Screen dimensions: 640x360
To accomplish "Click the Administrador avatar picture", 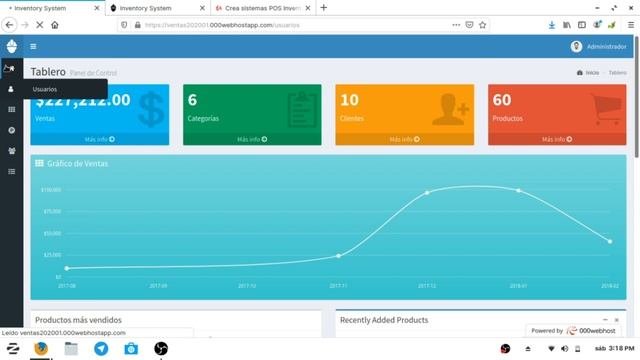I will coord(576,47).
